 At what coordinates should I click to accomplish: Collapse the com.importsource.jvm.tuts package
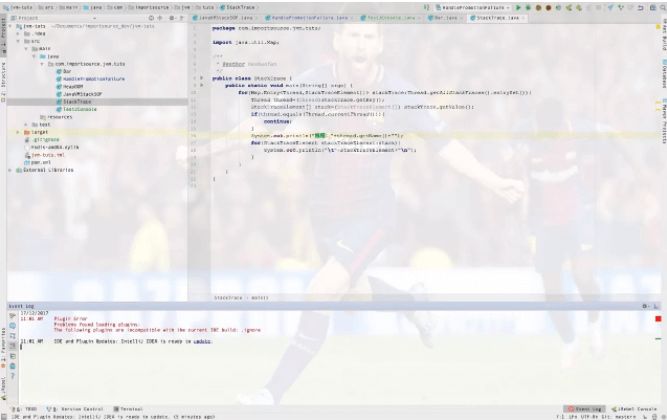42,64
